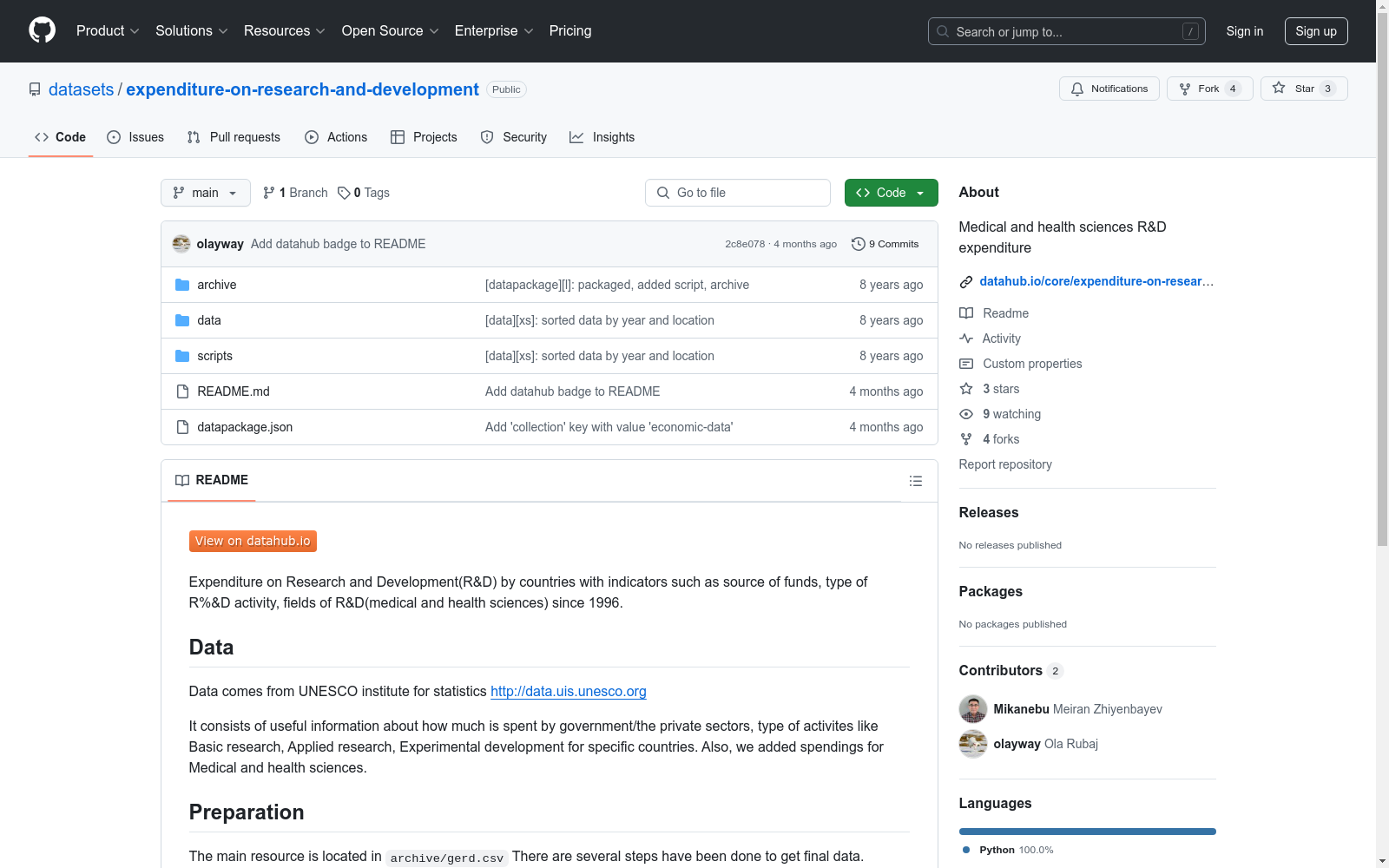
Task: Click the olayway contributor avatar
Action: click(973, 744)
